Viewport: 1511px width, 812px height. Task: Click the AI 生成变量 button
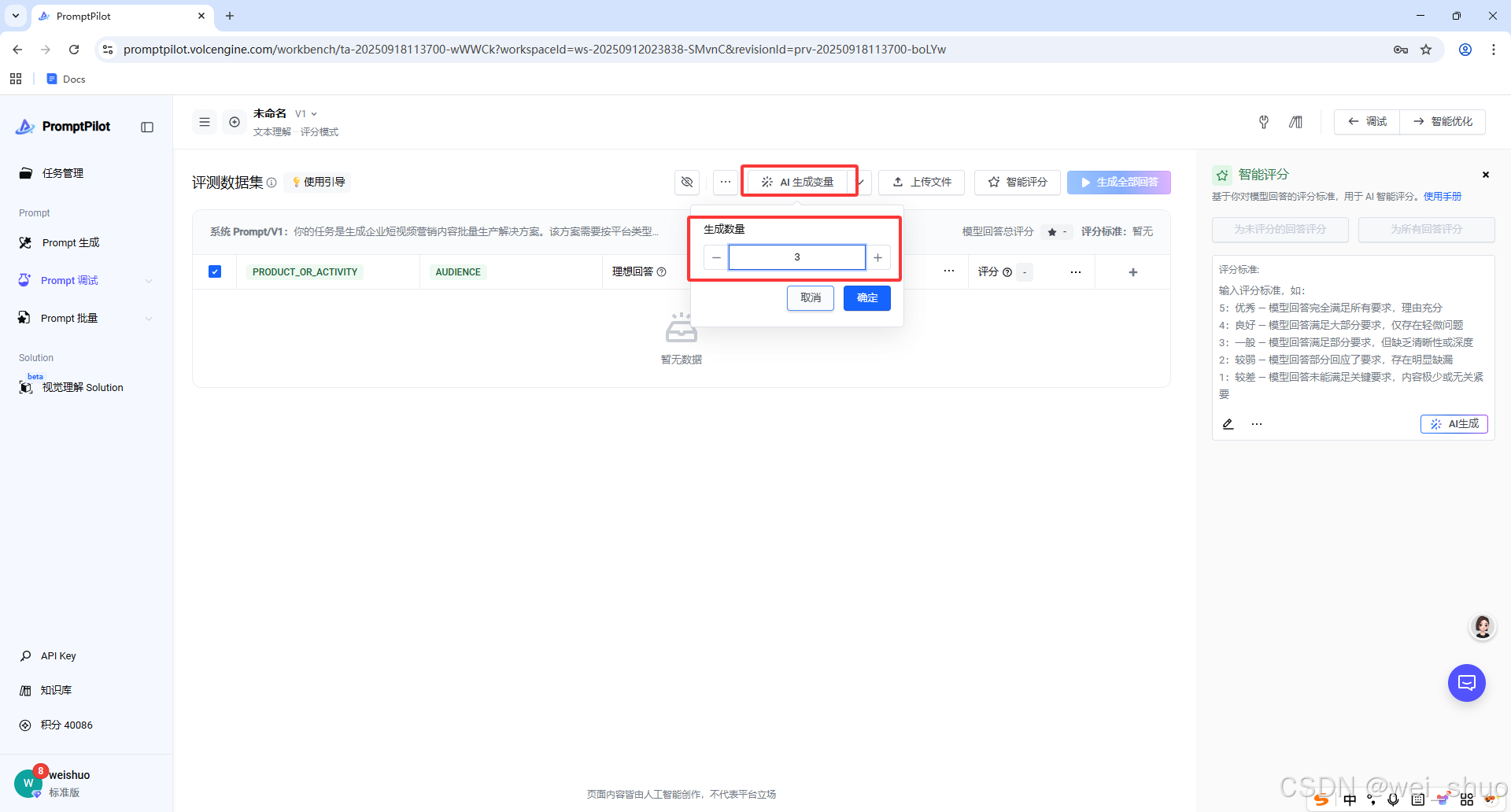[798, 182]
